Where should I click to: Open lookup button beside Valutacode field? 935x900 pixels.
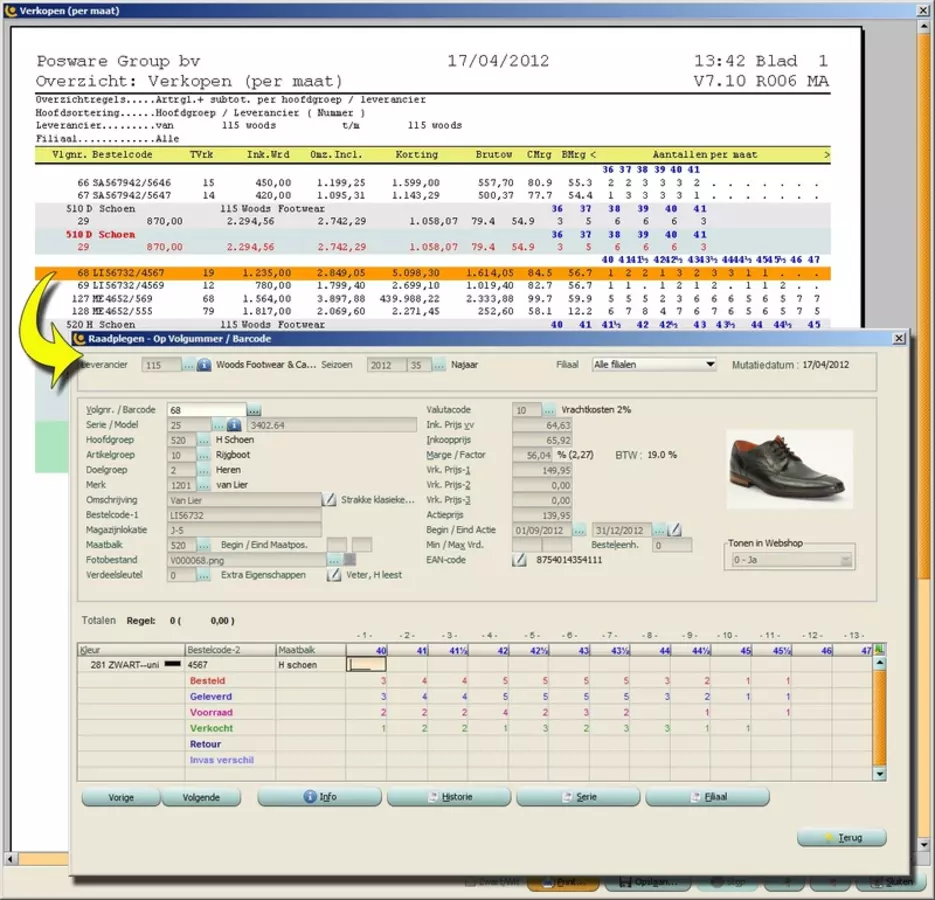(549, 410)
